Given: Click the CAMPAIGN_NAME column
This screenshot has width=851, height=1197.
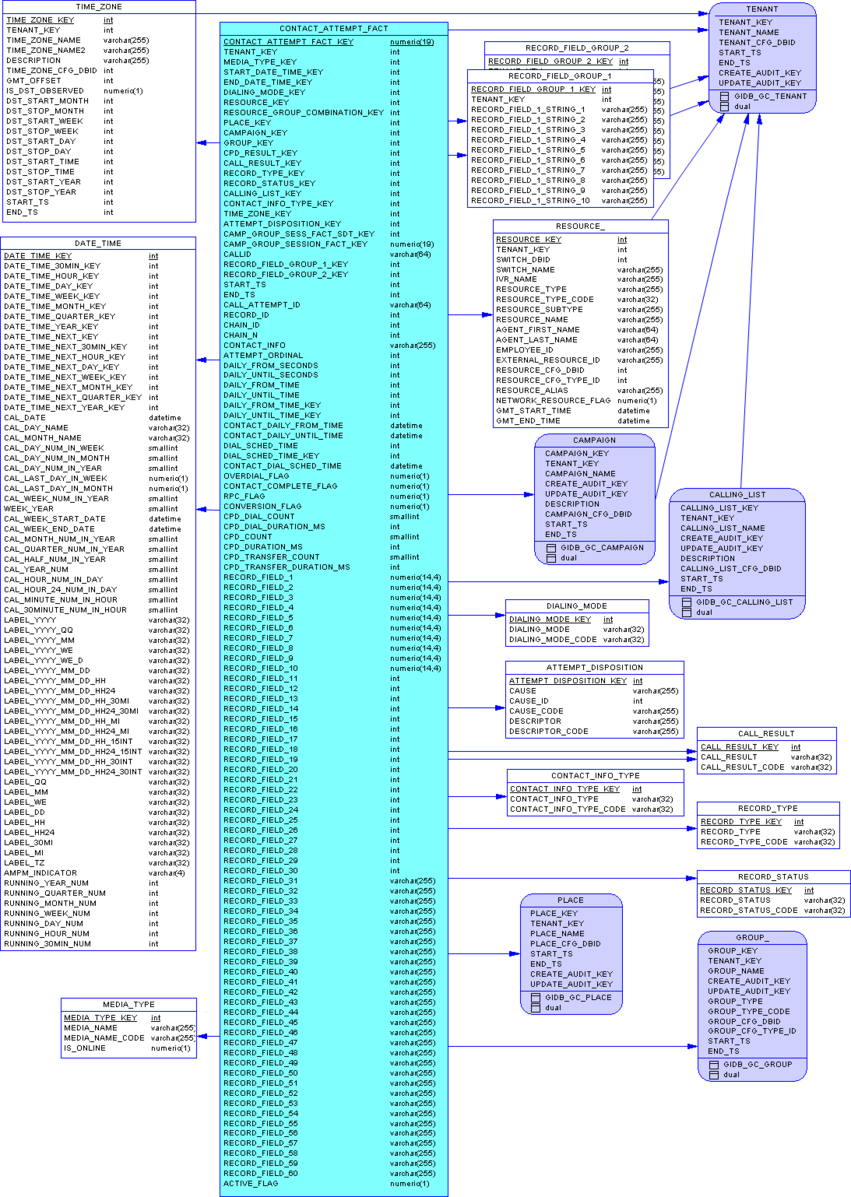Looking at the screenshot, I should [580, 474].
